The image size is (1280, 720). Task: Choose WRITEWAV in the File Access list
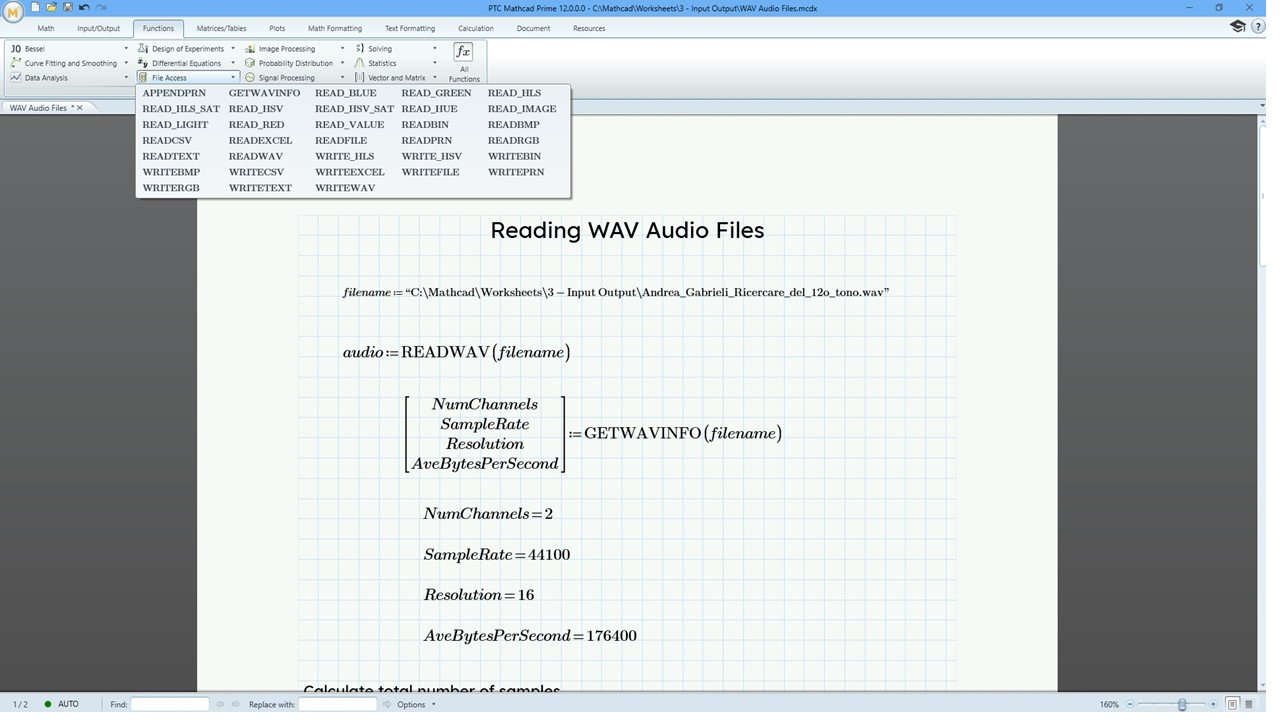coord(345,188)
